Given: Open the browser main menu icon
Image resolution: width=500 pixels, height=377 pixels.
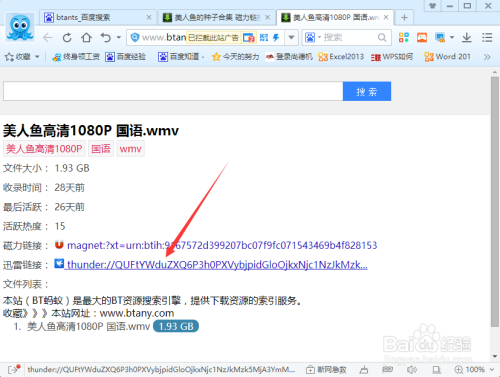Looking at the screenshot, I should coord(487,38).
